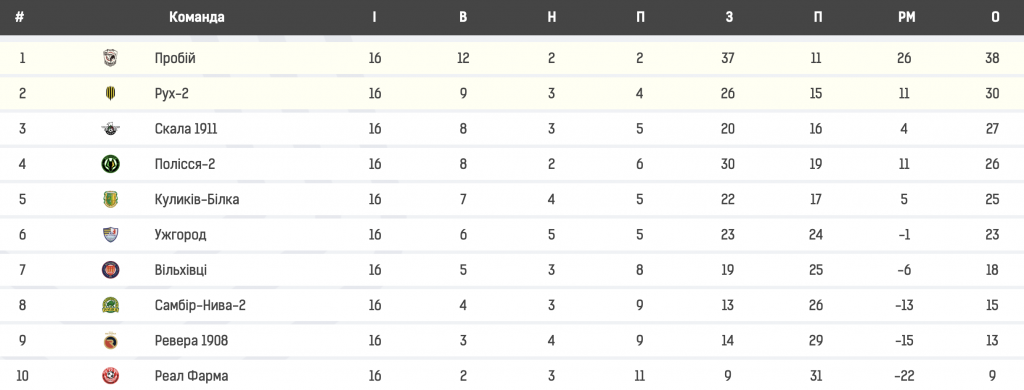
Task: Open the Ужгород team page link
Action: 180,235
